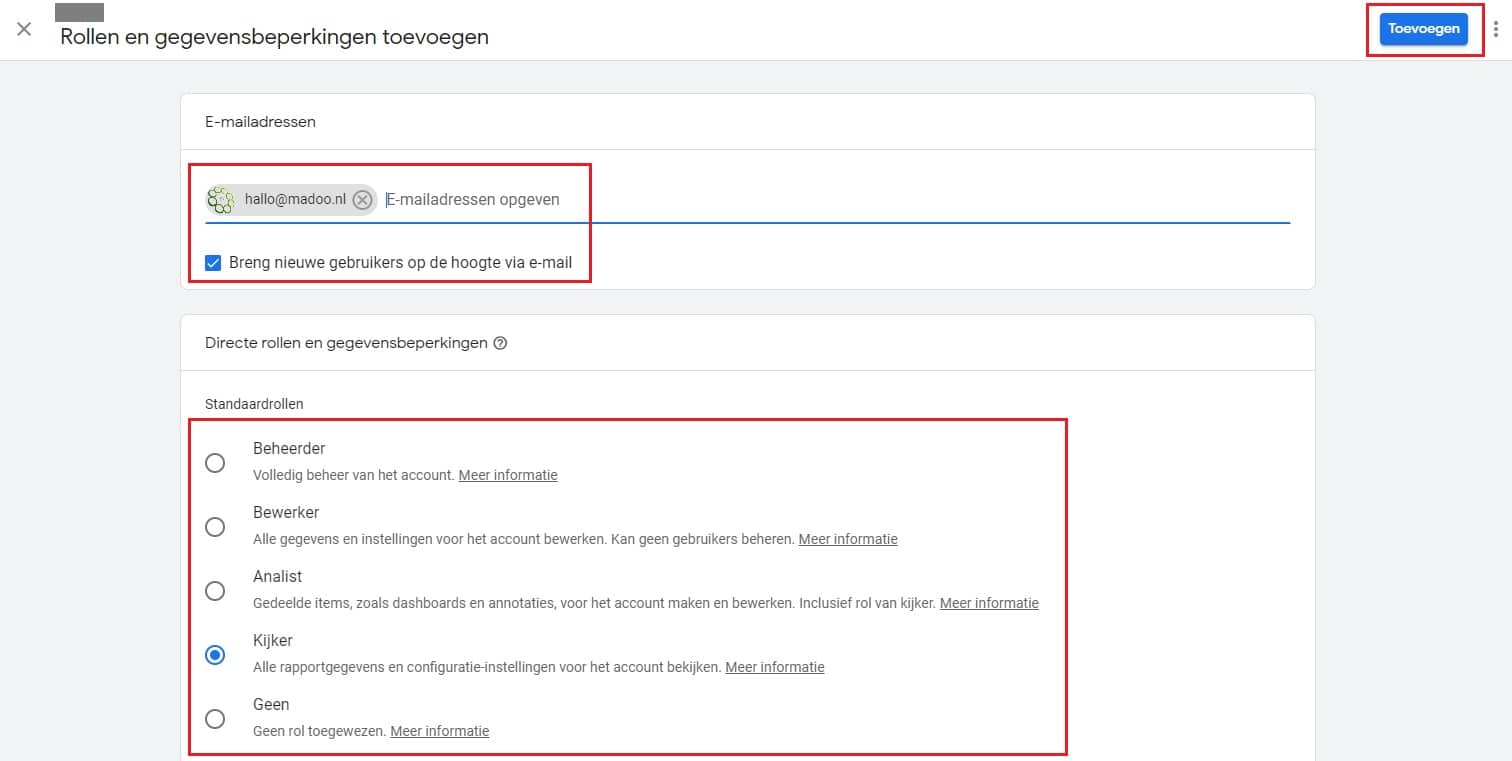Click the E-mailadressen section heading
1512x761 pixels.
[x=260, y=122]
